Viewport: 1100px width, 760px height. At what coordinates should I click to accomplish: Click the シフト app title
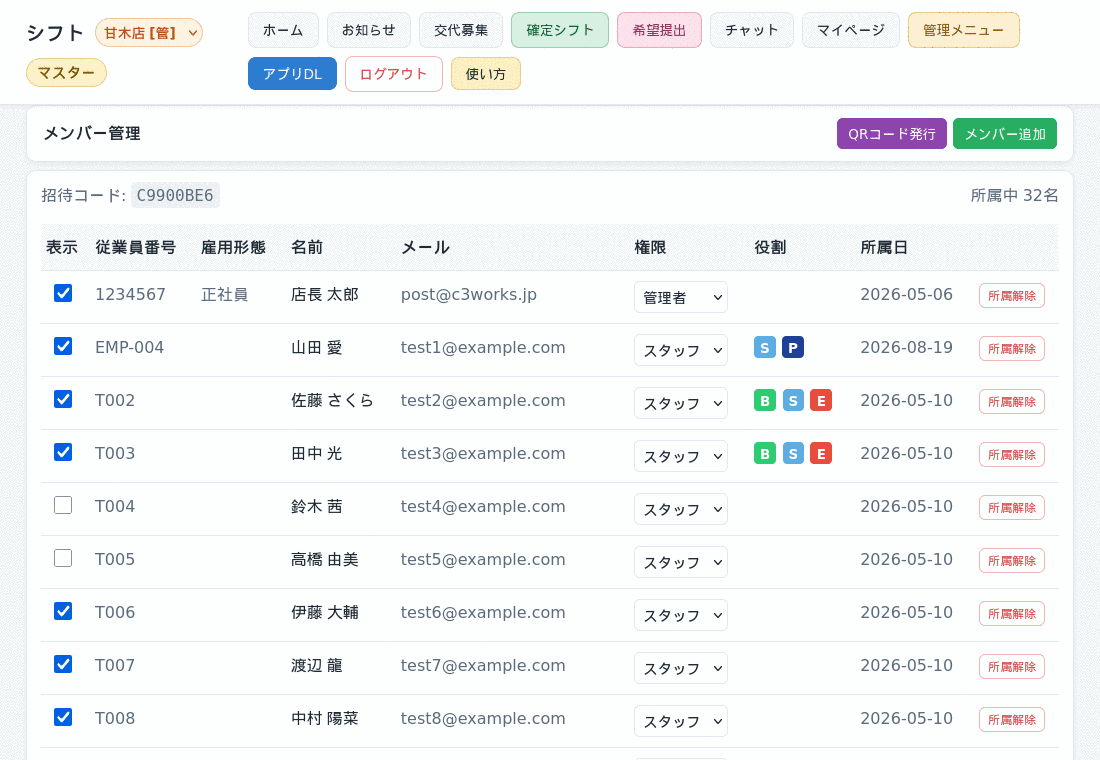(55, 32)
